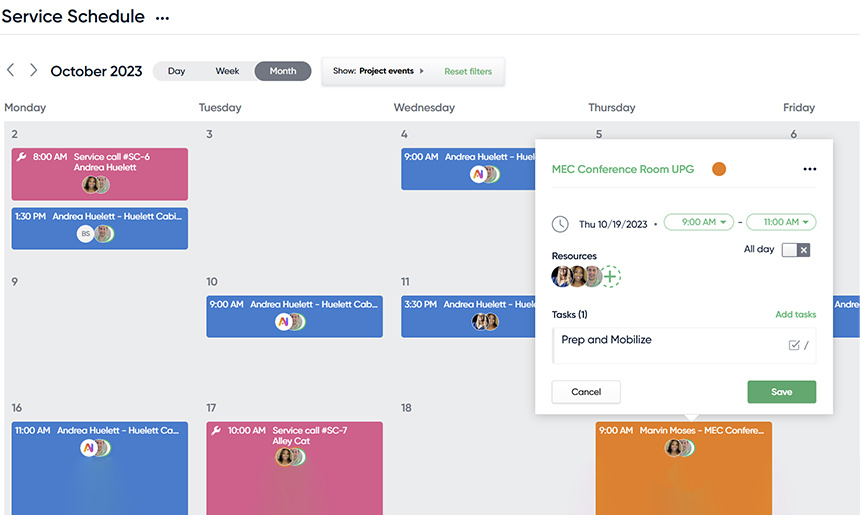Click wrench icon on Service call #SC-6

click(x=21, y=157)
